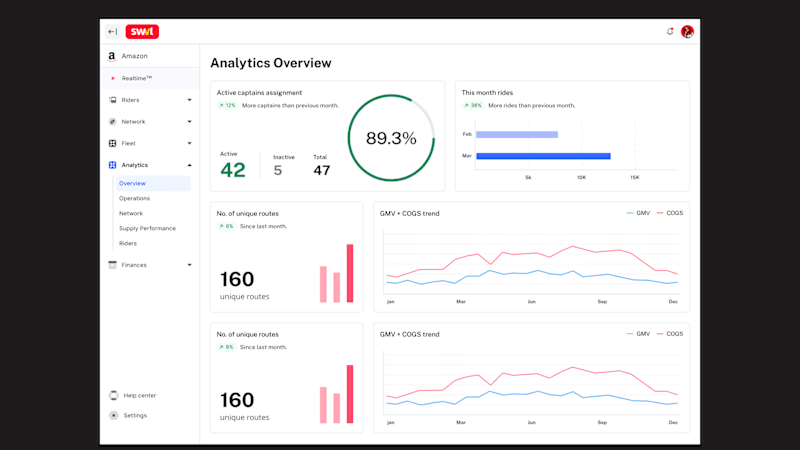This screenshot has width=800, height=450.
Task: Expand the Fleet menu arrow
Action: click(189, 143)
